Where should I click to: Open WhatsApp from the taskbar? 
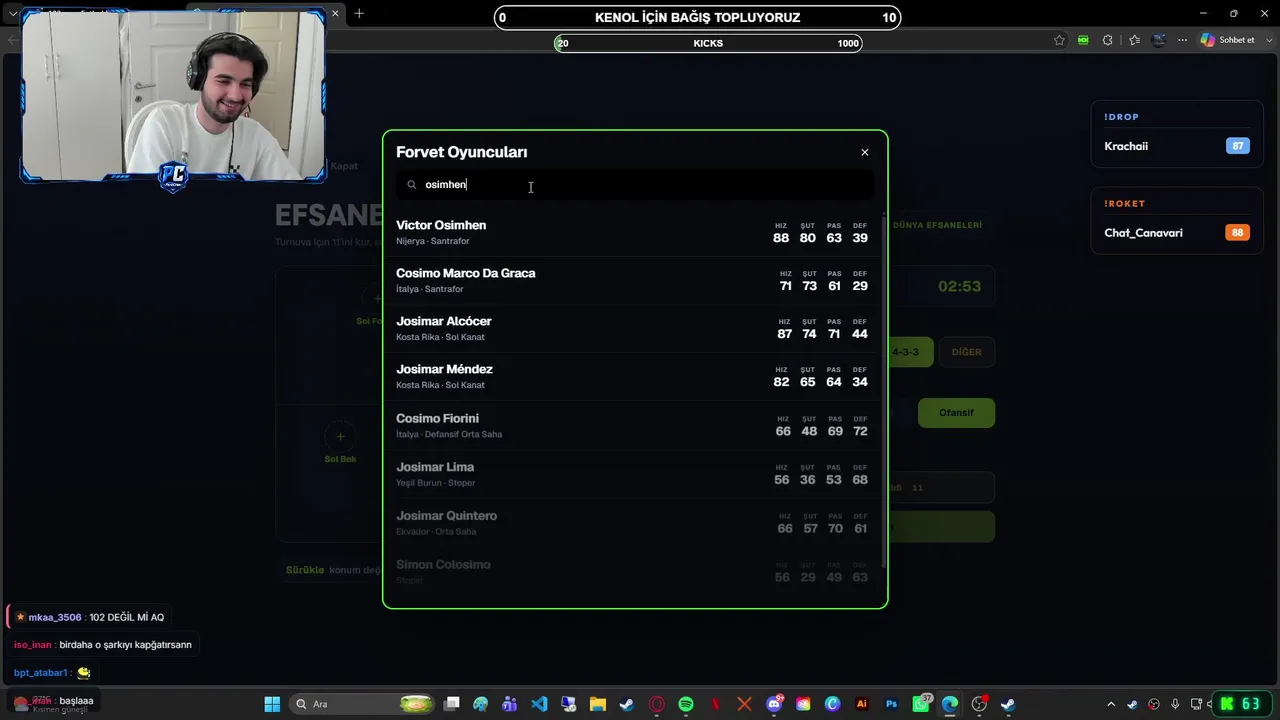[921, 704]
